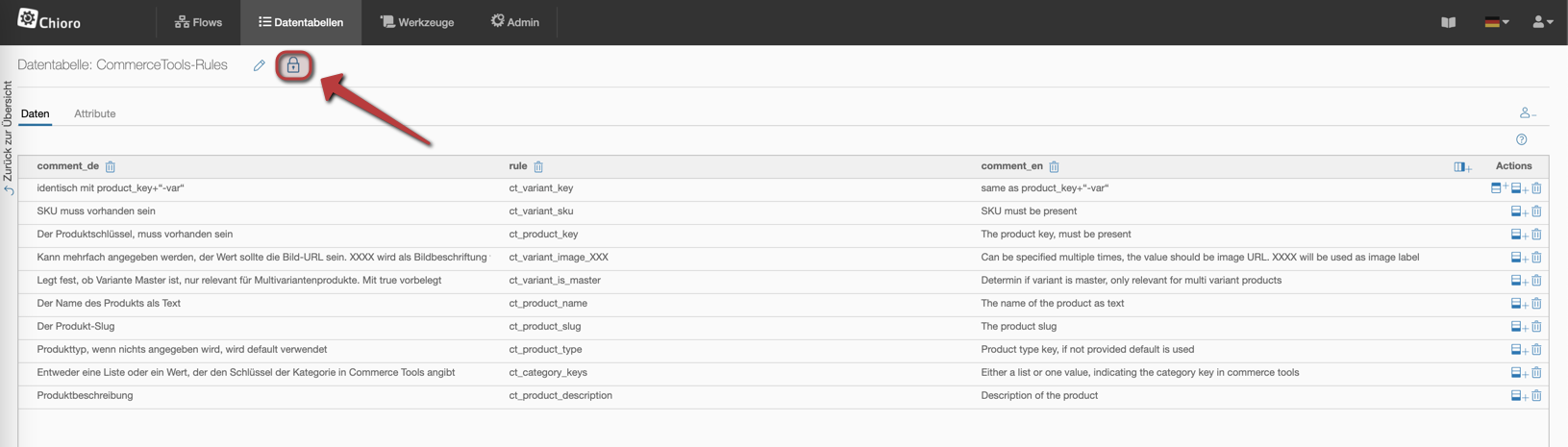The height and width of the screenshot is (447, 1568).
Task: Add a row below ct_product_key
Action: coord(1518,235)
